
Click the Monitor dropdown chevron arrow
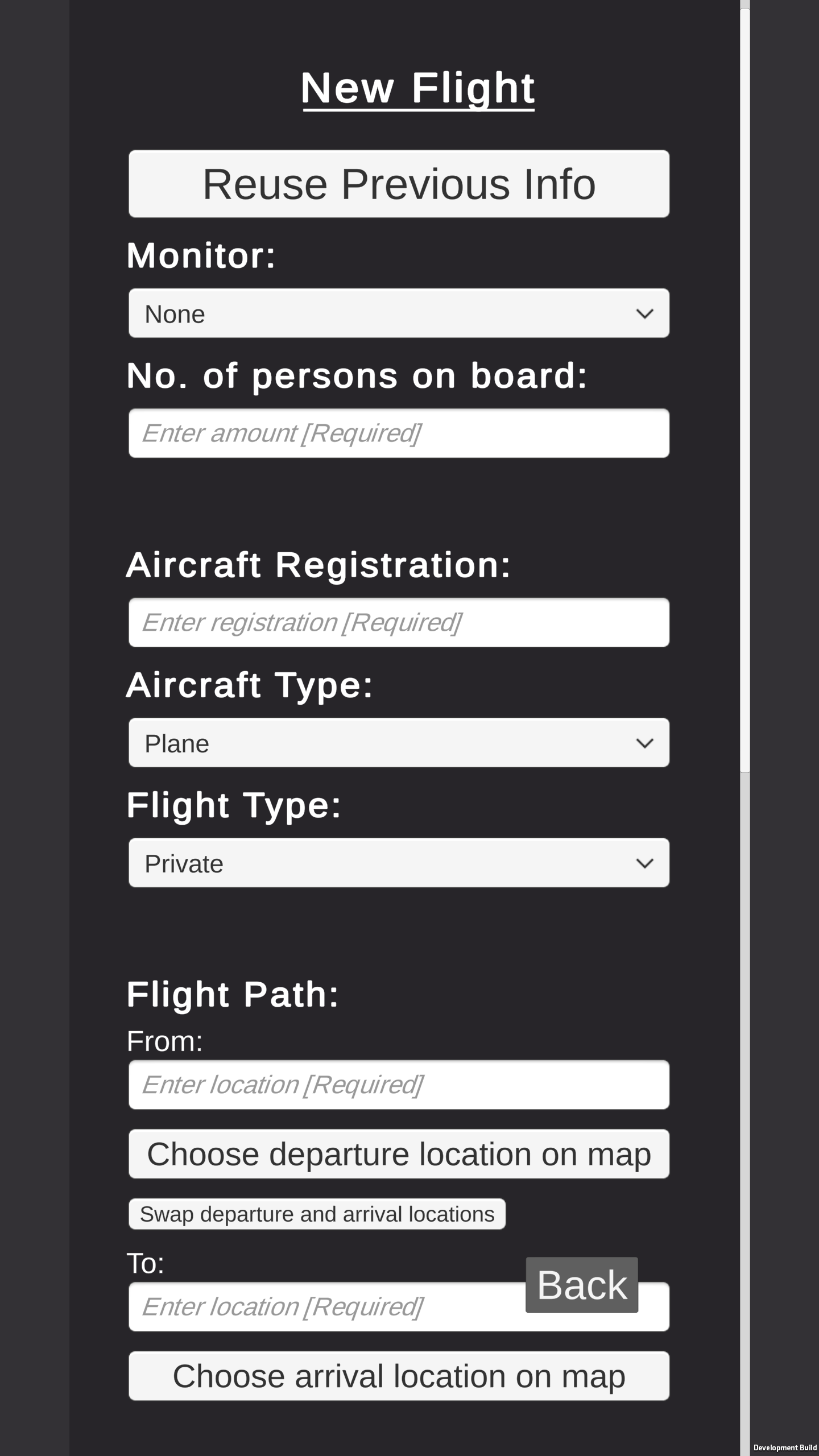(644, 313)
